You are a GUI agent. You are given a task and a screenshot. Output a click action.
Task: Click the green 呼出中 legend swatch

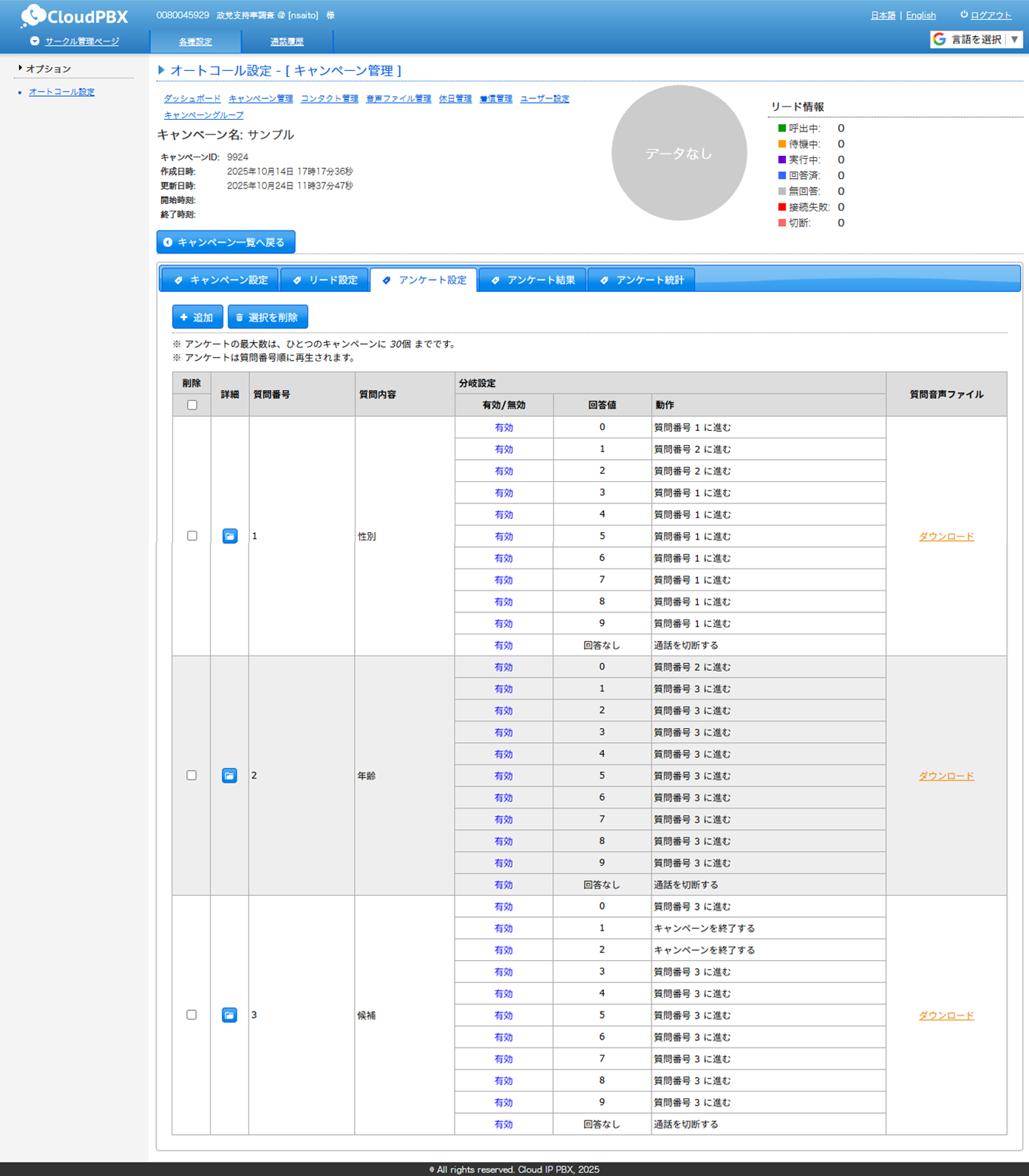pos(781,129)
